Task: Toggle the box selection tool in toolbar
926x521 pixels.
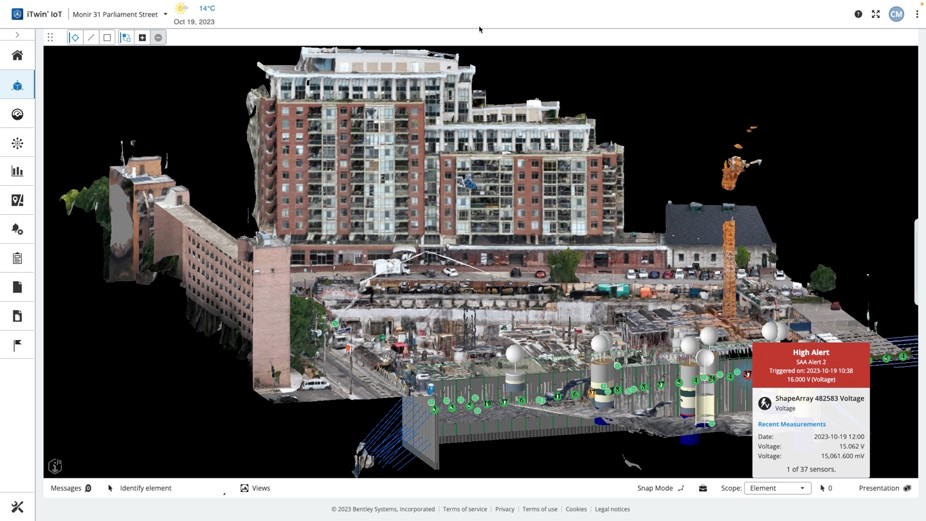Action: point(107,38)
